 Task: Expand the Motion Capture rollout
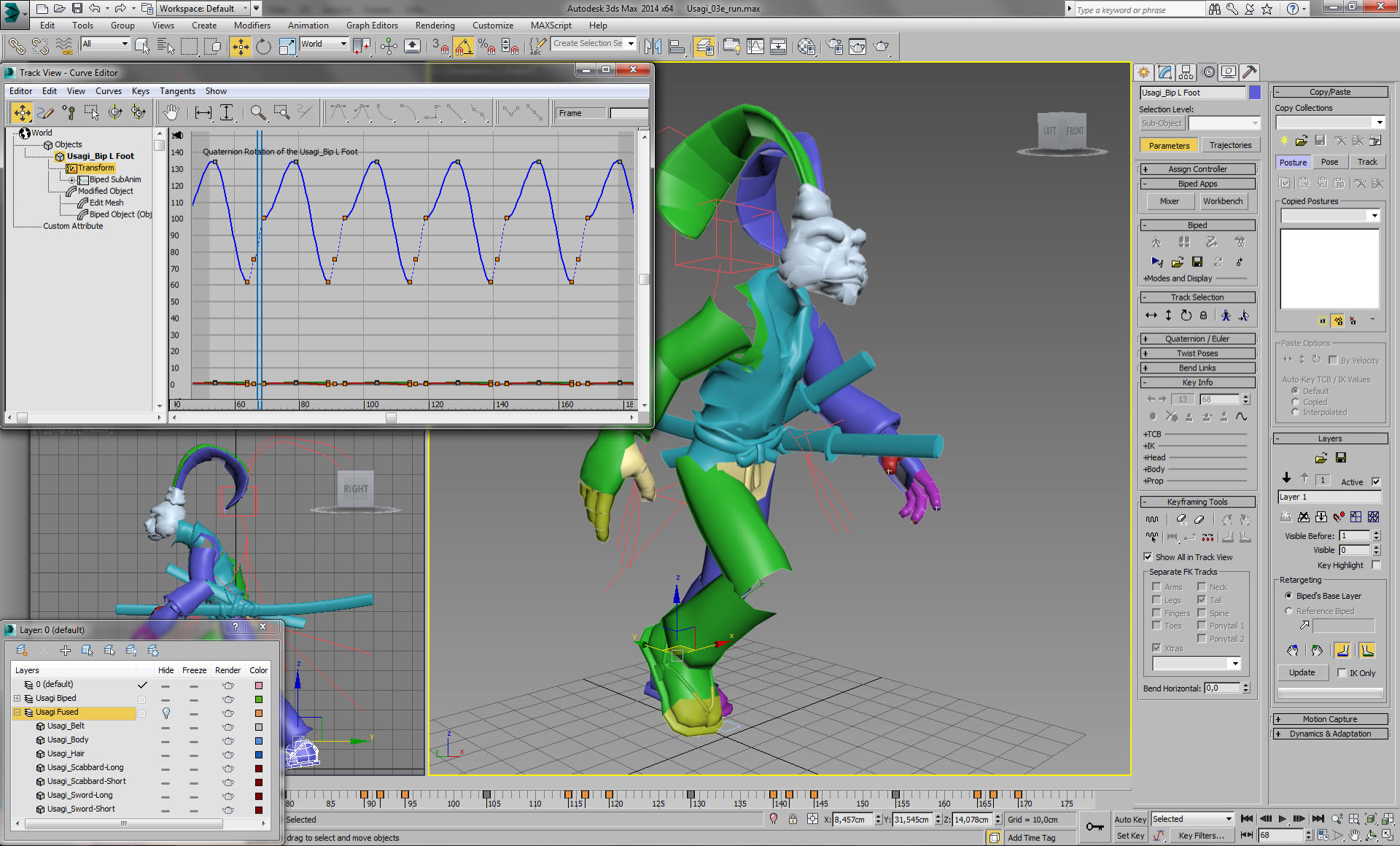[x=1330, y=719]
